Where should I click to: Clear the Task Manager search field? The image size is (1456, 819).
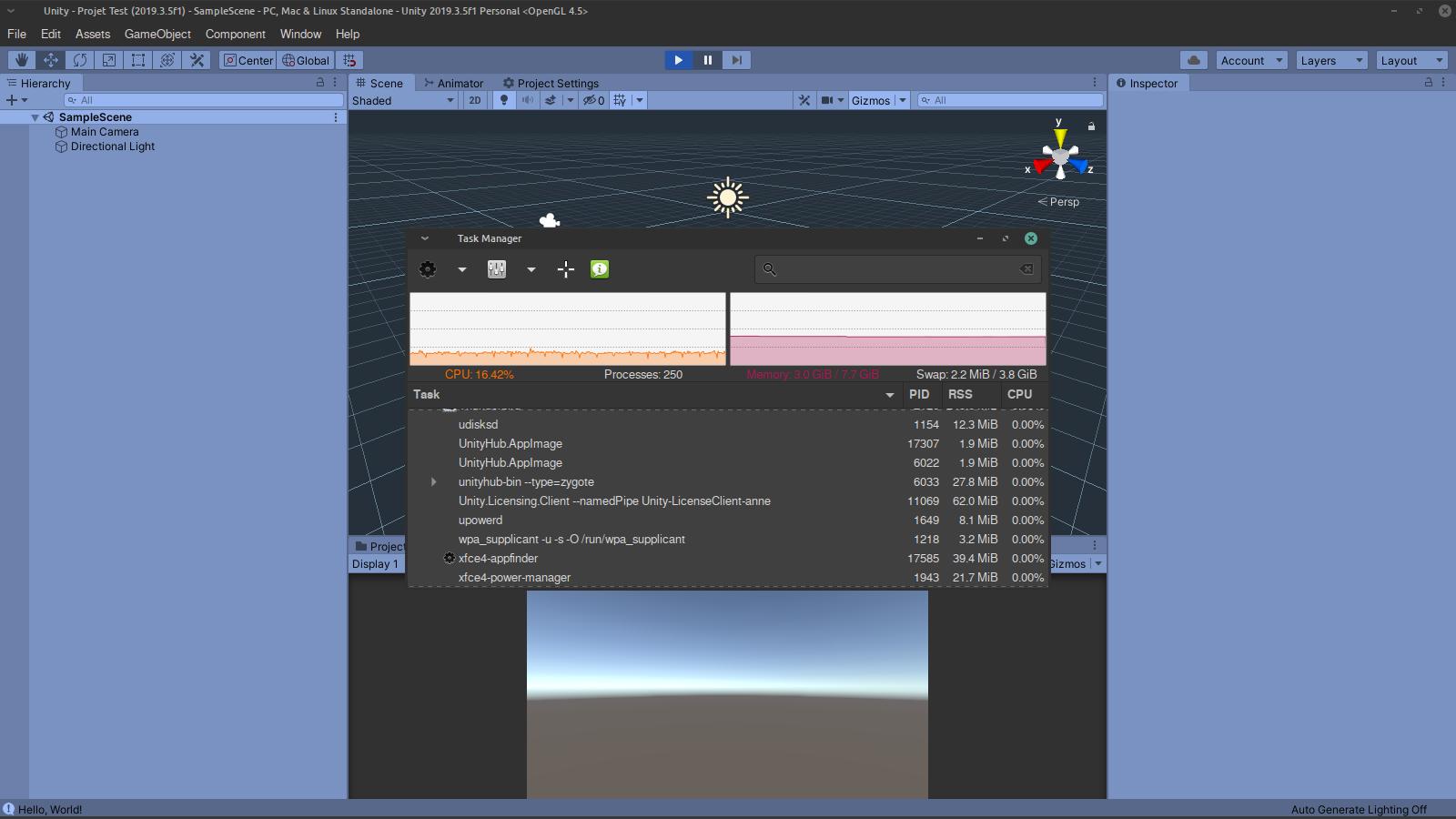(x=1026, y=268)
